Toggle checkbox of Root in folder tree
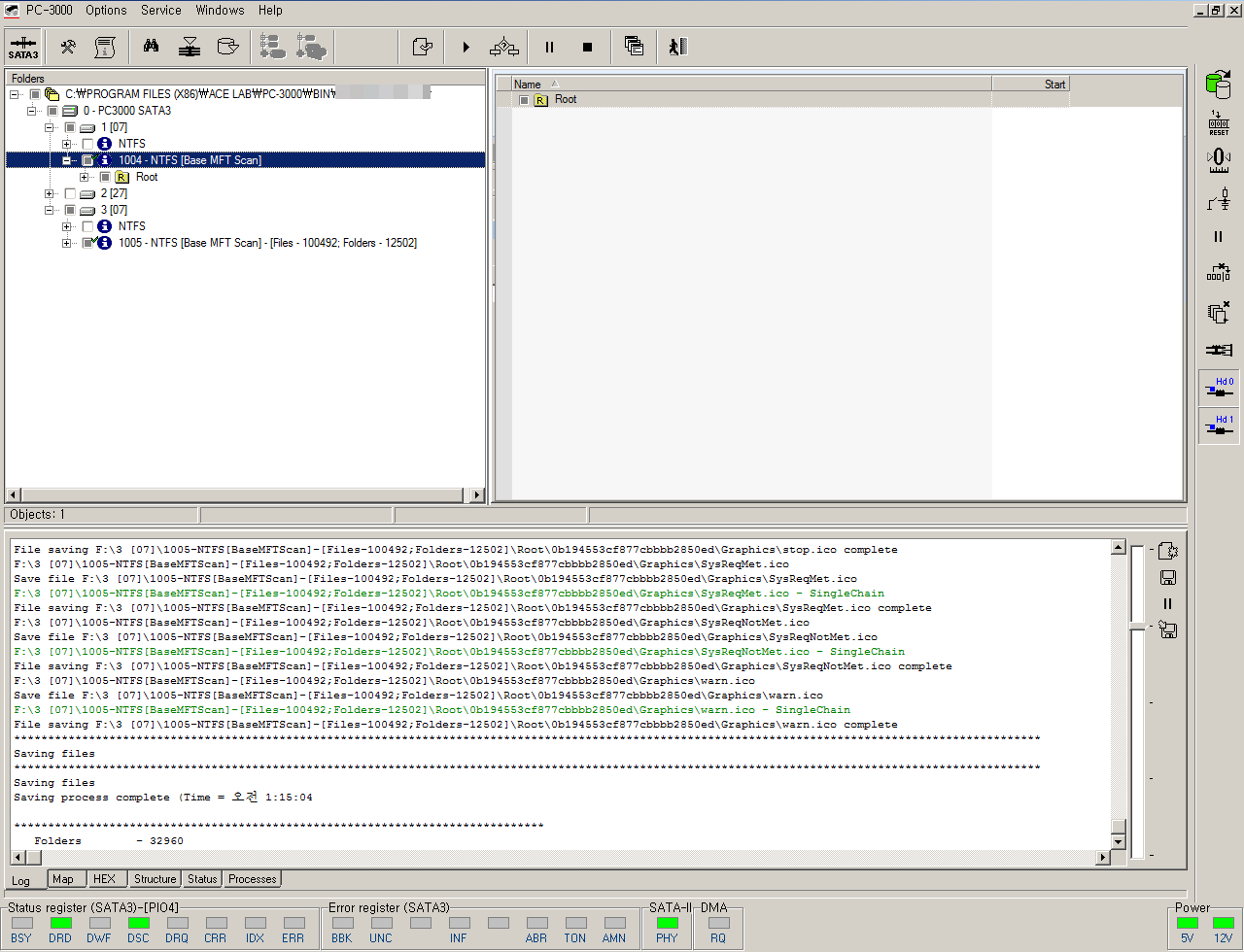This screenshot has height=952, width=1244. tap(105, 177)
